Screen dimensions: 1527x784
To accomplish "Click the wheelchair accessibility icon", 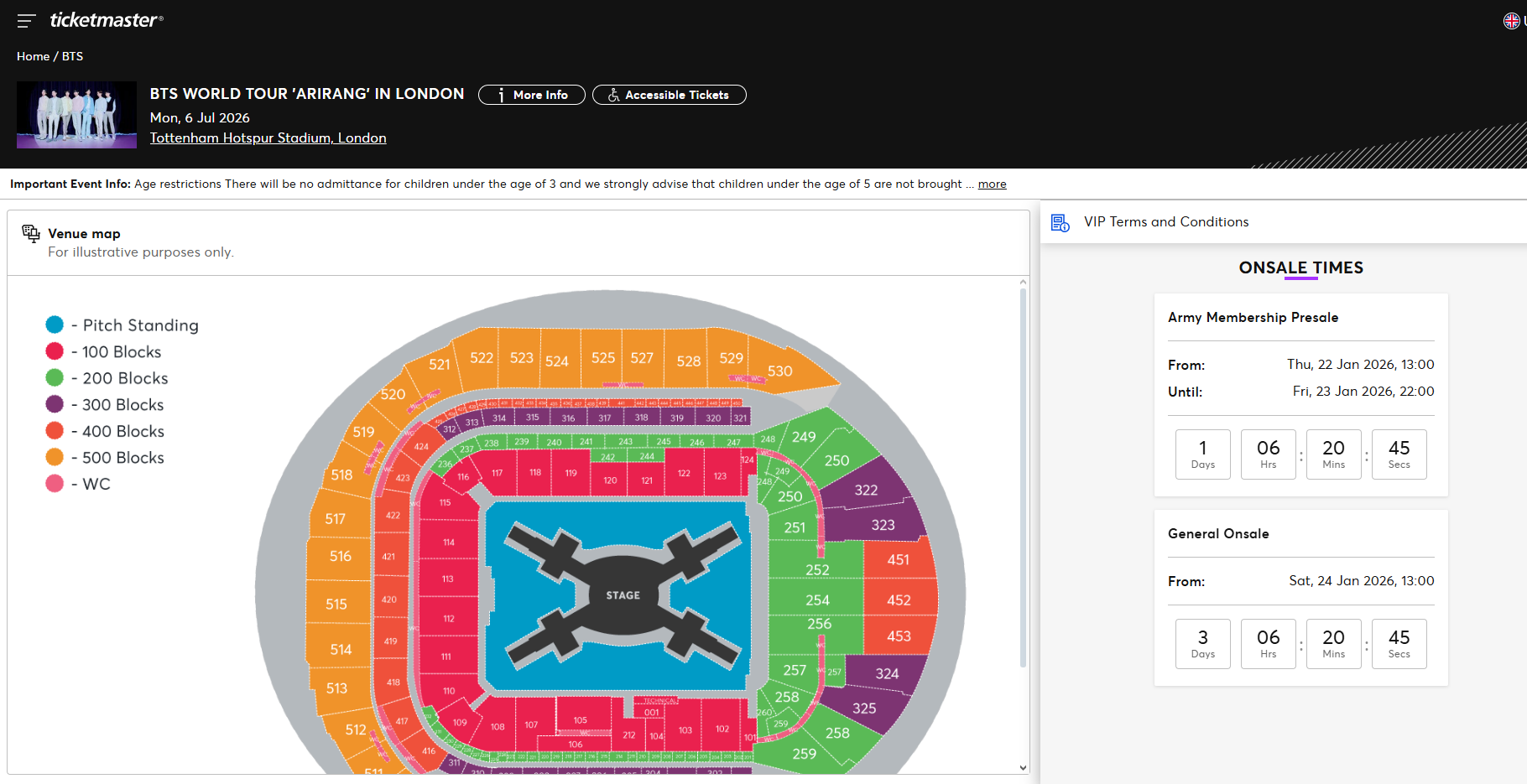I will [x=613, y=96].
